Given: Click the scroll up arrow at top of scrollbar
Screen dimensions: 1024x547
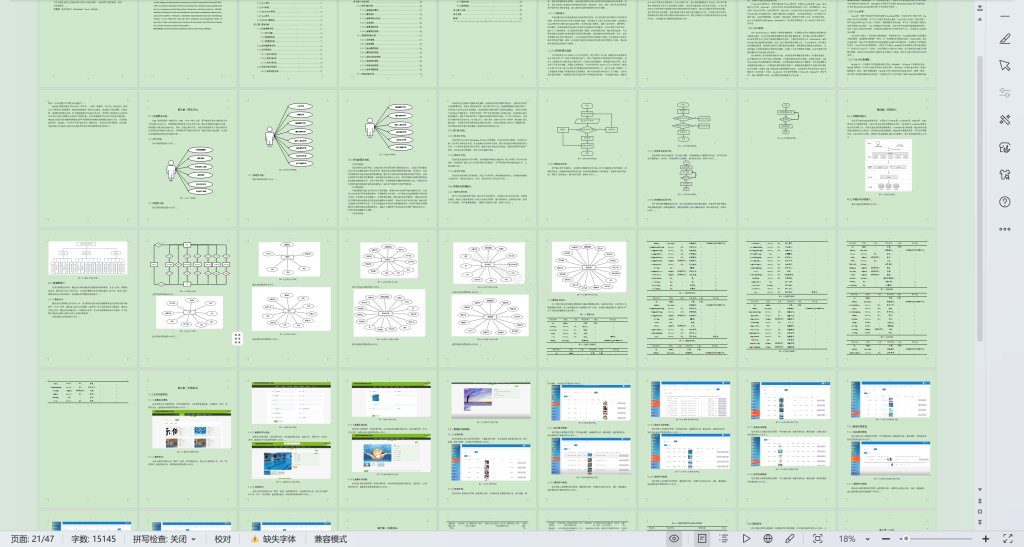Looking at the screenshot, I should 980,20.
